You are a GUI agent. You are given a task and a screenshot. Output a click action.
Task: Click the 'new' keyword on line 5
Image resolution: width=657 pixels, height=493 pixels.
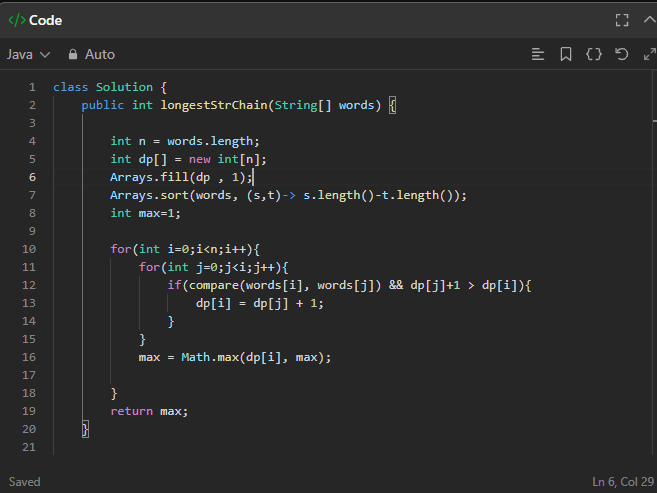pyautogui.click(x=199, y=159)
